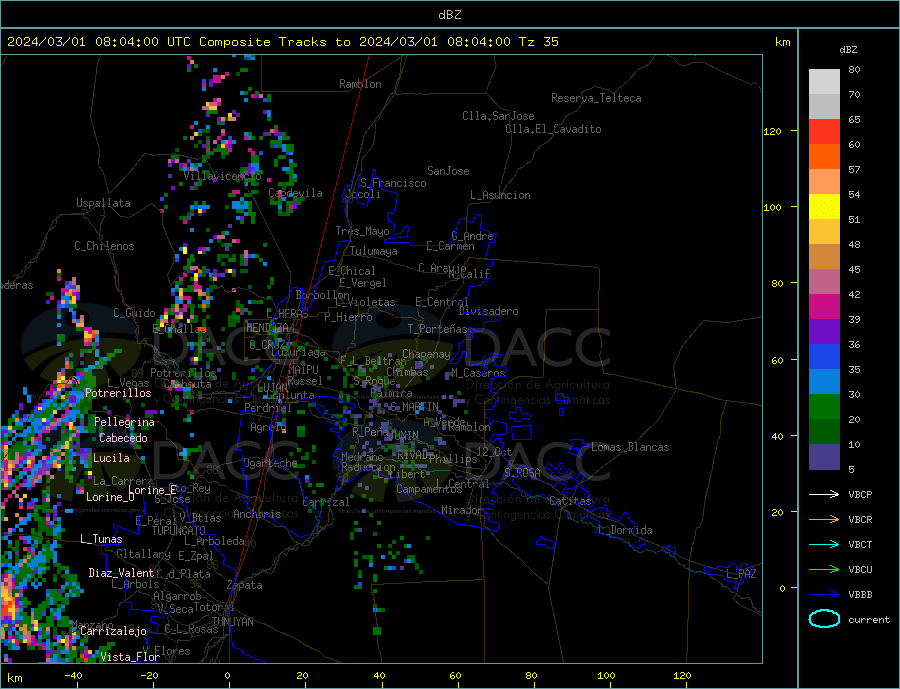This screenshot has height=689, width=900.
Task: Click the S_MARTIN label
Action: (x=414, y=407)
